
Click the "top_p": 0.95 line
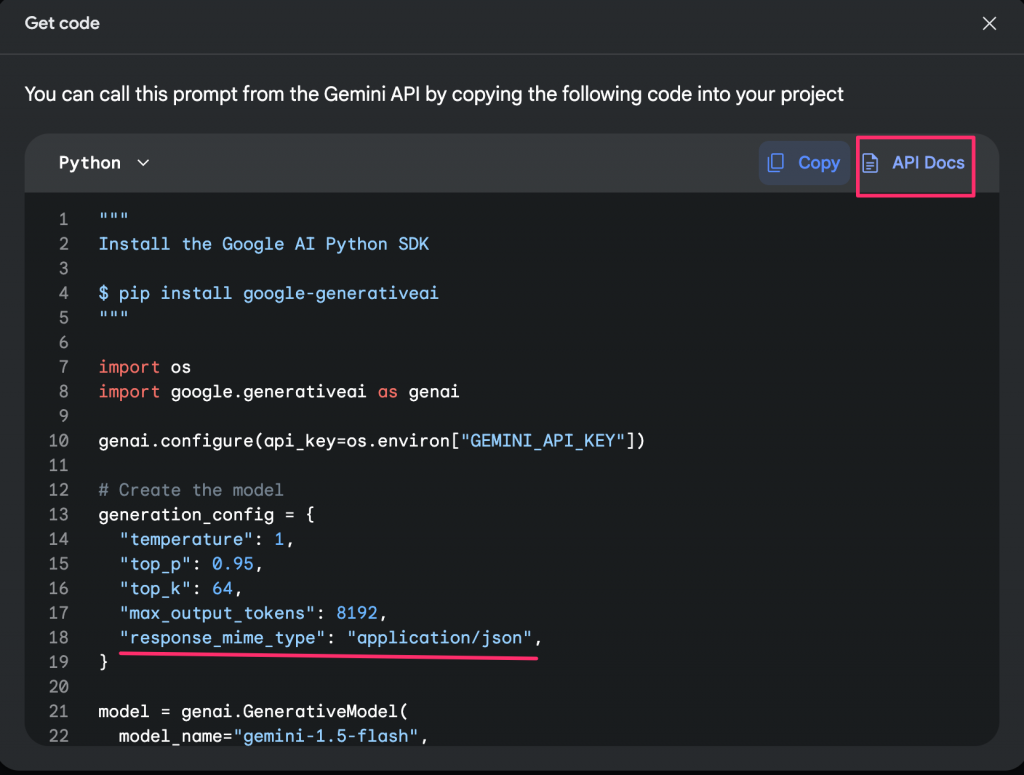click(191, 564)
